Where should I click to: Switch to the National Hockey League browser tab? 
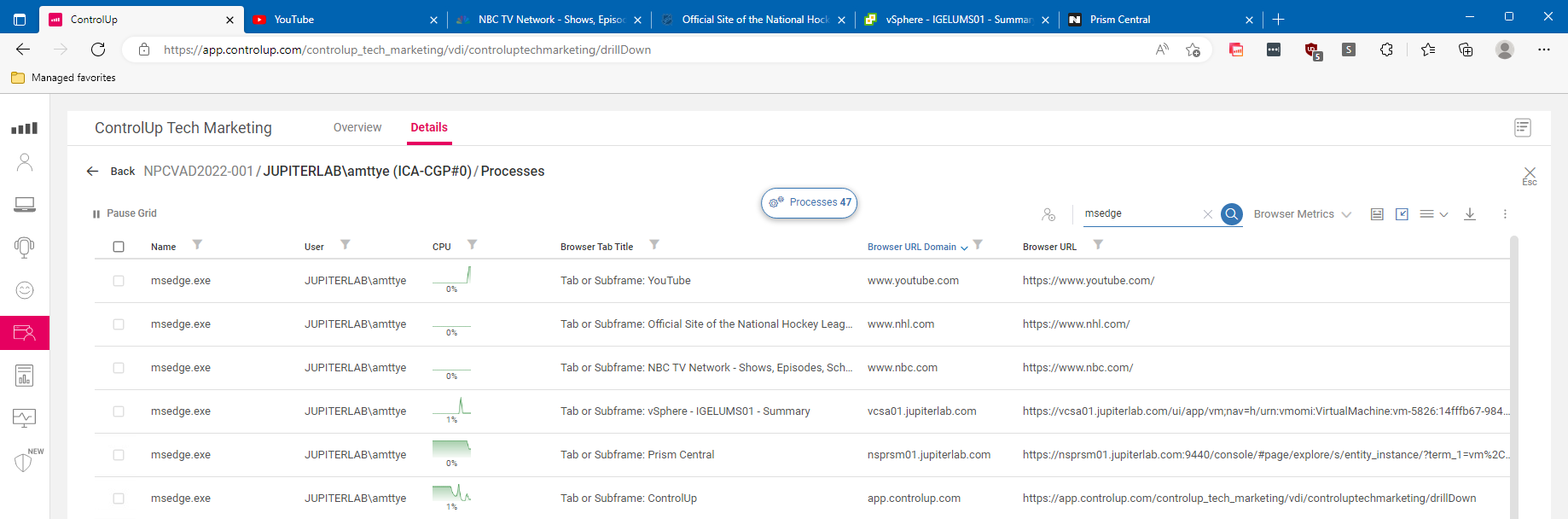click(751, 20)
